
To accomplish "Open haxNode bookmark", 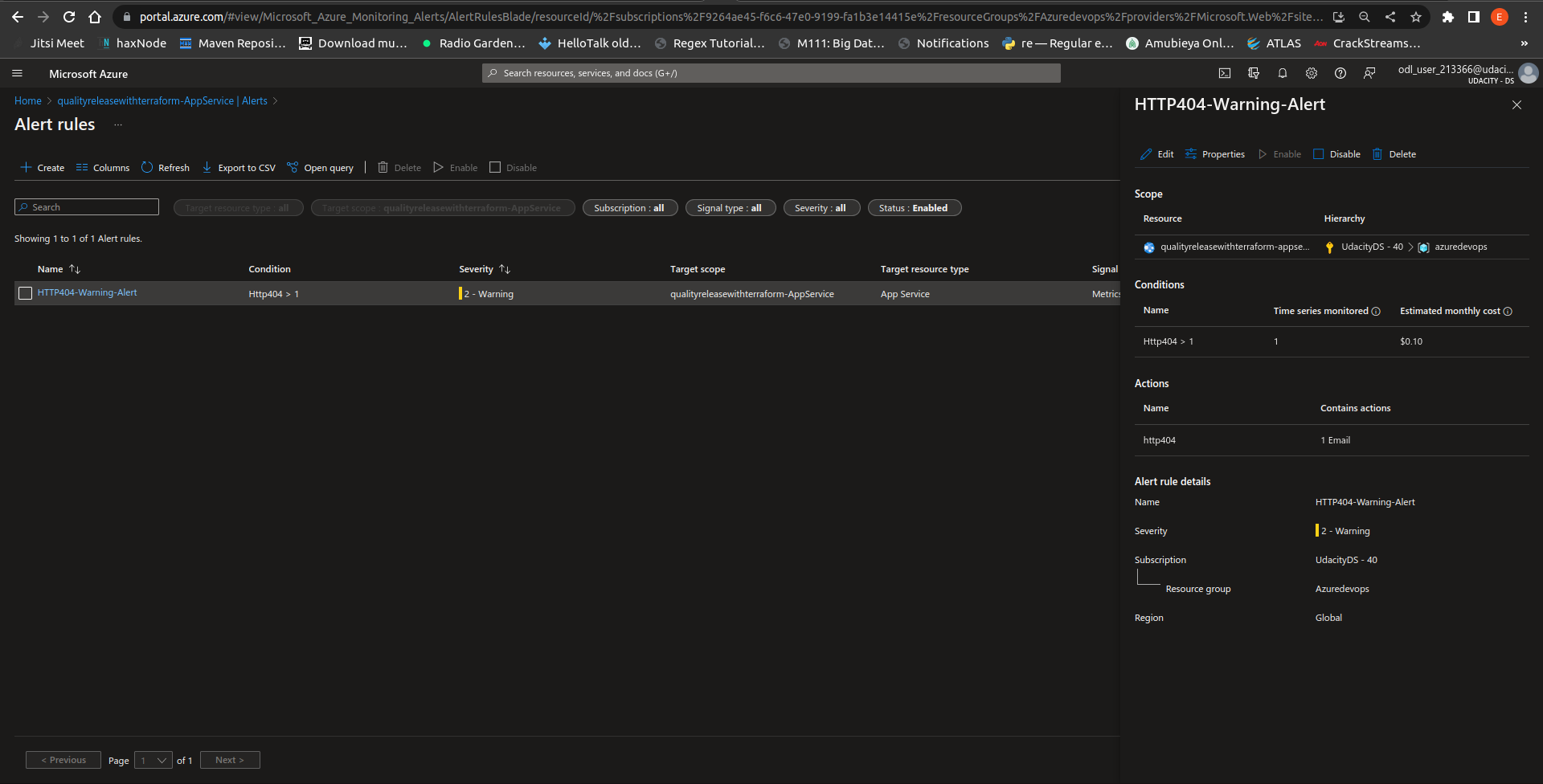I will coord(133,43).
